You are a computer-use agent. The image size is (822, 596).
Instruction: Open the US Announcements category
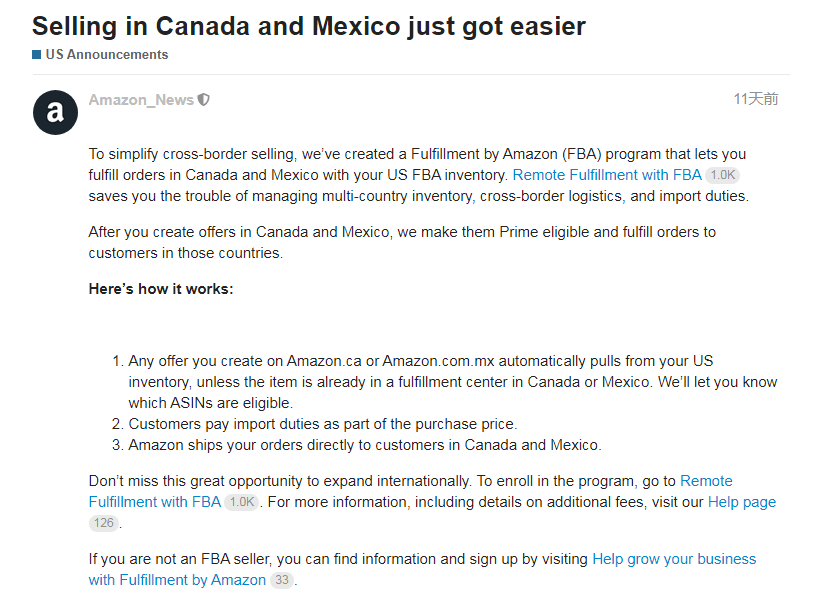pyautogui.click(x=107, y=55)
